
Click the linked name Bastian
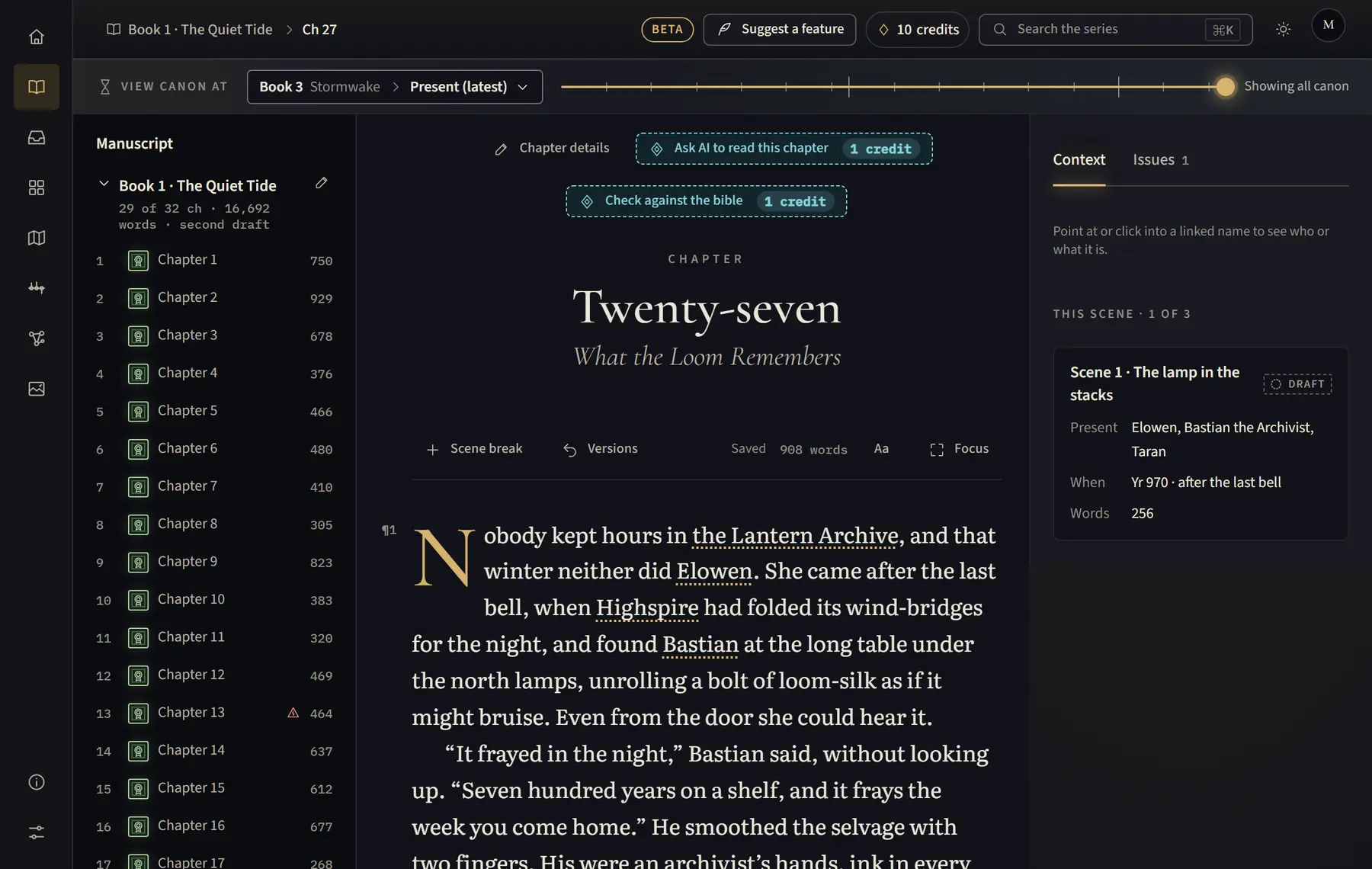700,644
